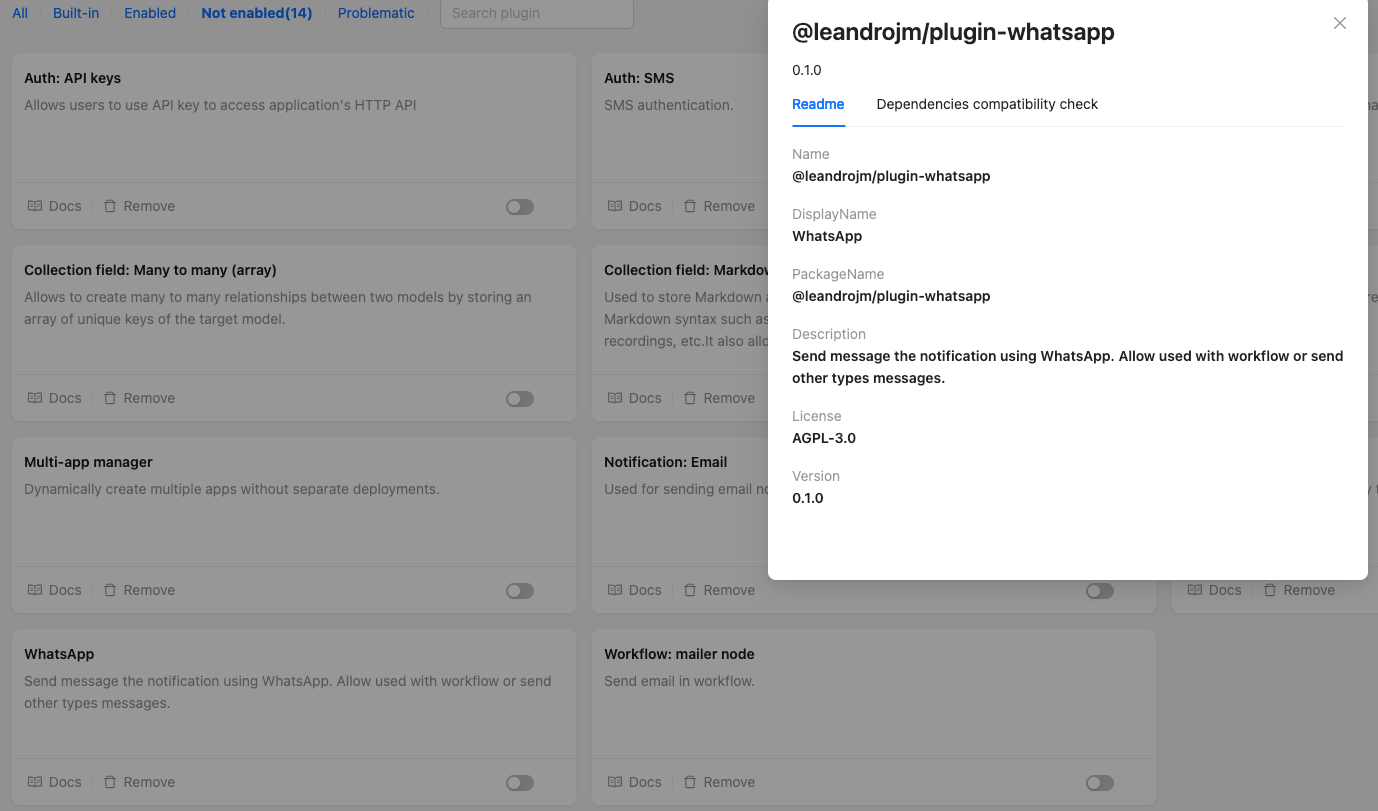Open Docs for Workflow: mailer node

click(634, 782)
